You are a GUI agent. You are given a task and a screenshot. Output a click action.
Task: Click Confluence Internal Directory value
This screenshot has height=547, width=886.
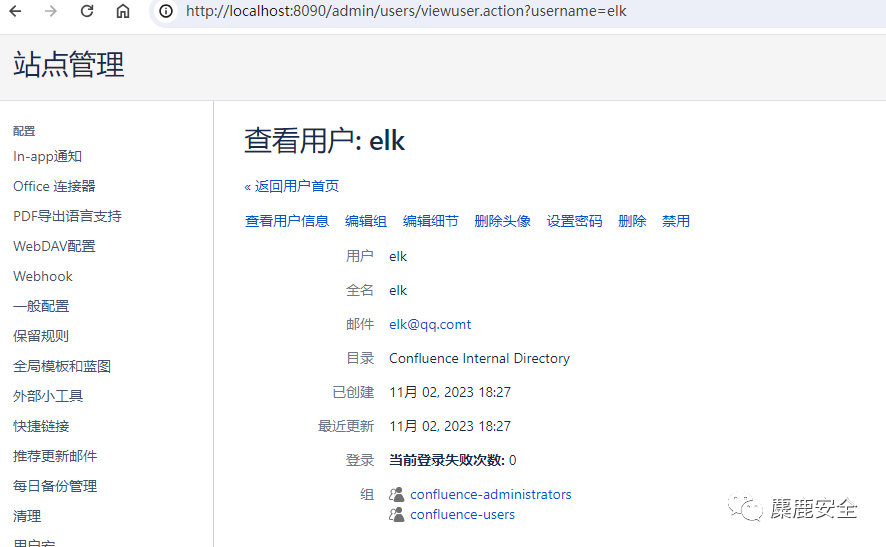(x=479, y=358)
